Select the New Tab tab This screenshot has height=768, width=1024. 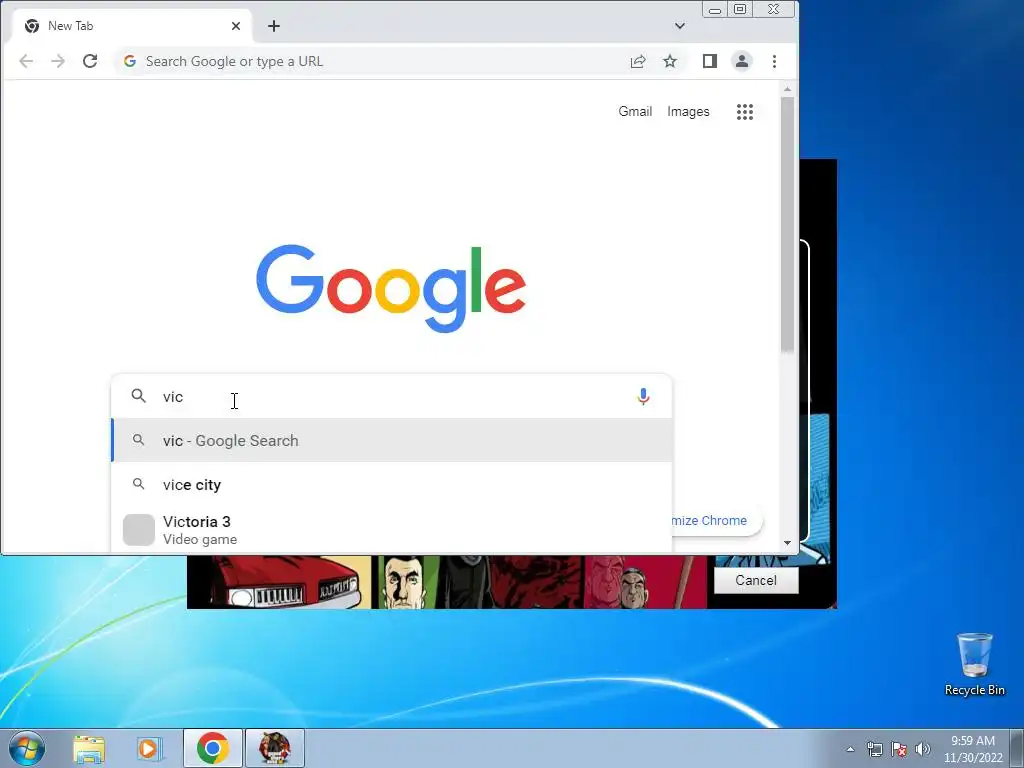tap(131, 26)
